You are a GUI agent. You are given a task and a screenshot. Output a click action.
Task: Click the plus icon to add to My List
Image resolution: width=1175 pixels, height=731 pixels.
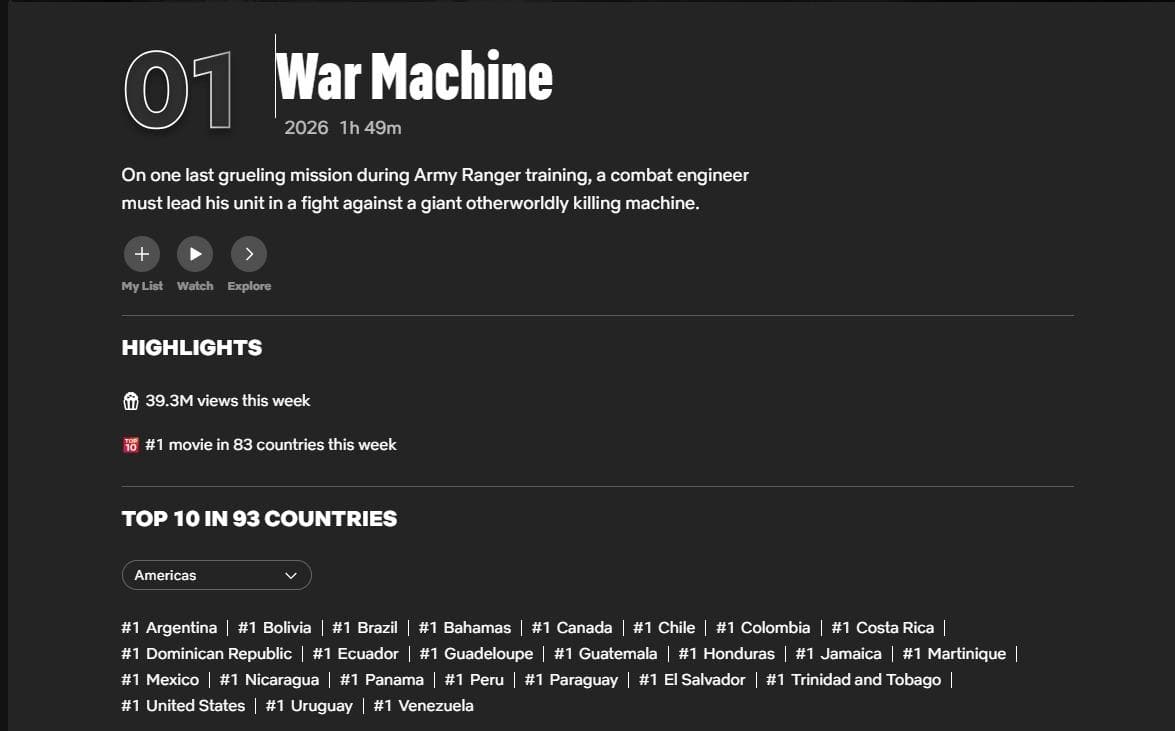142,254
